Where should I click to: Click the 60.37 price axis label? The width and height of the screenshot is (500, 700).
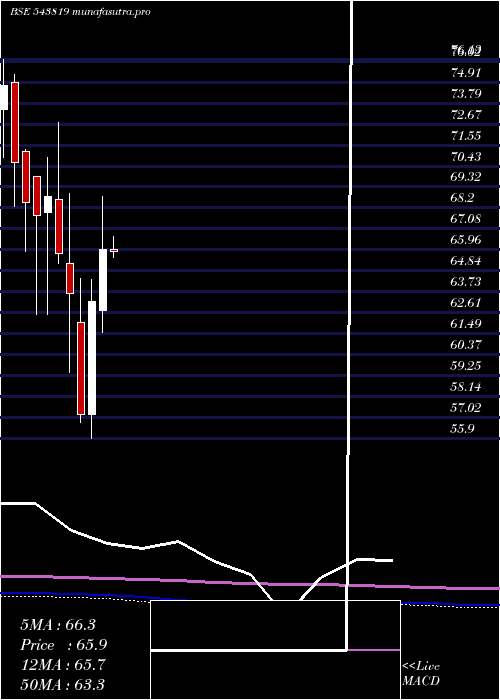466,344
